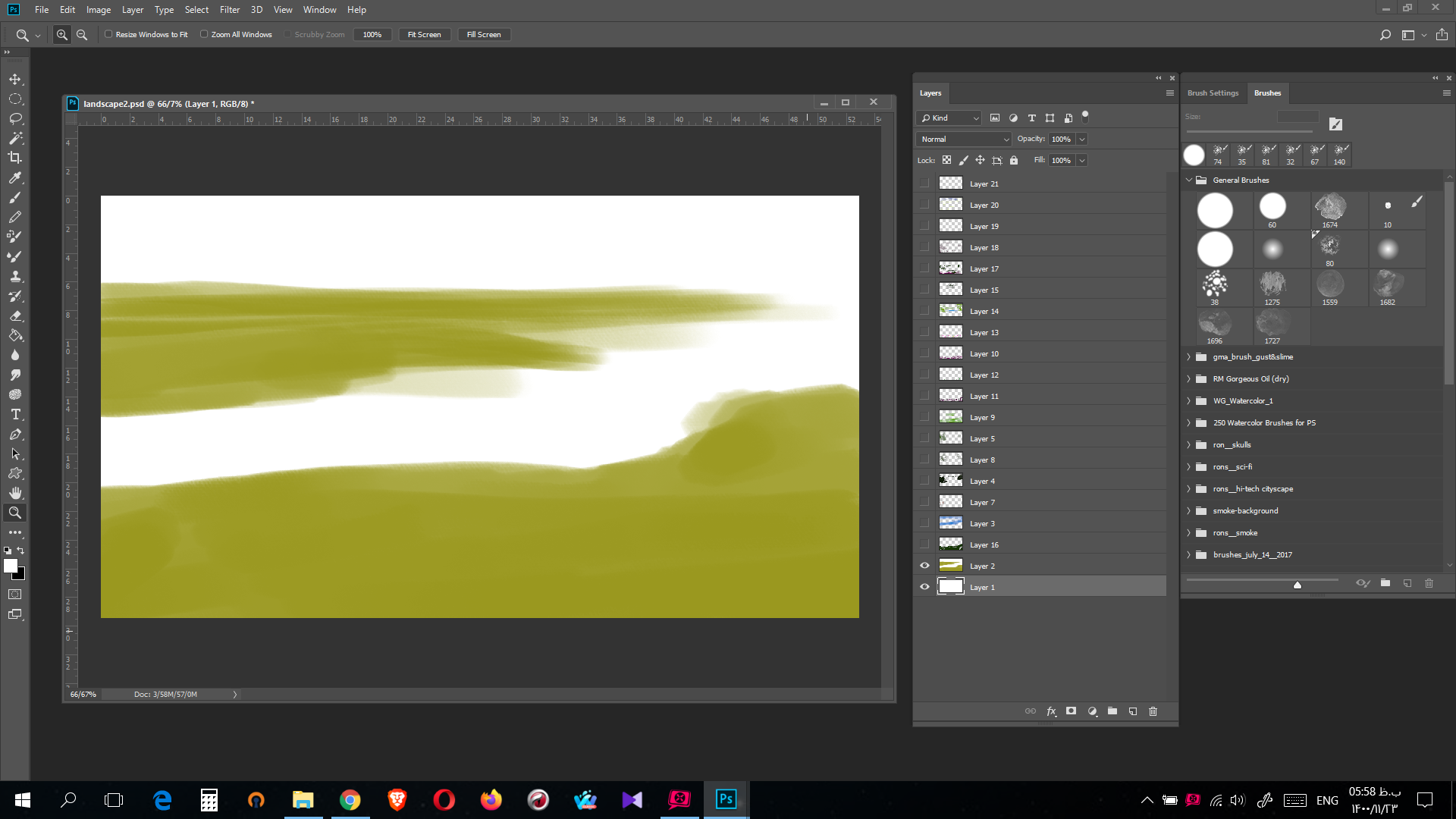This screenshot has height=819, width=1456.
Task: Select the Crop tool
Action: tap(15, 158)
